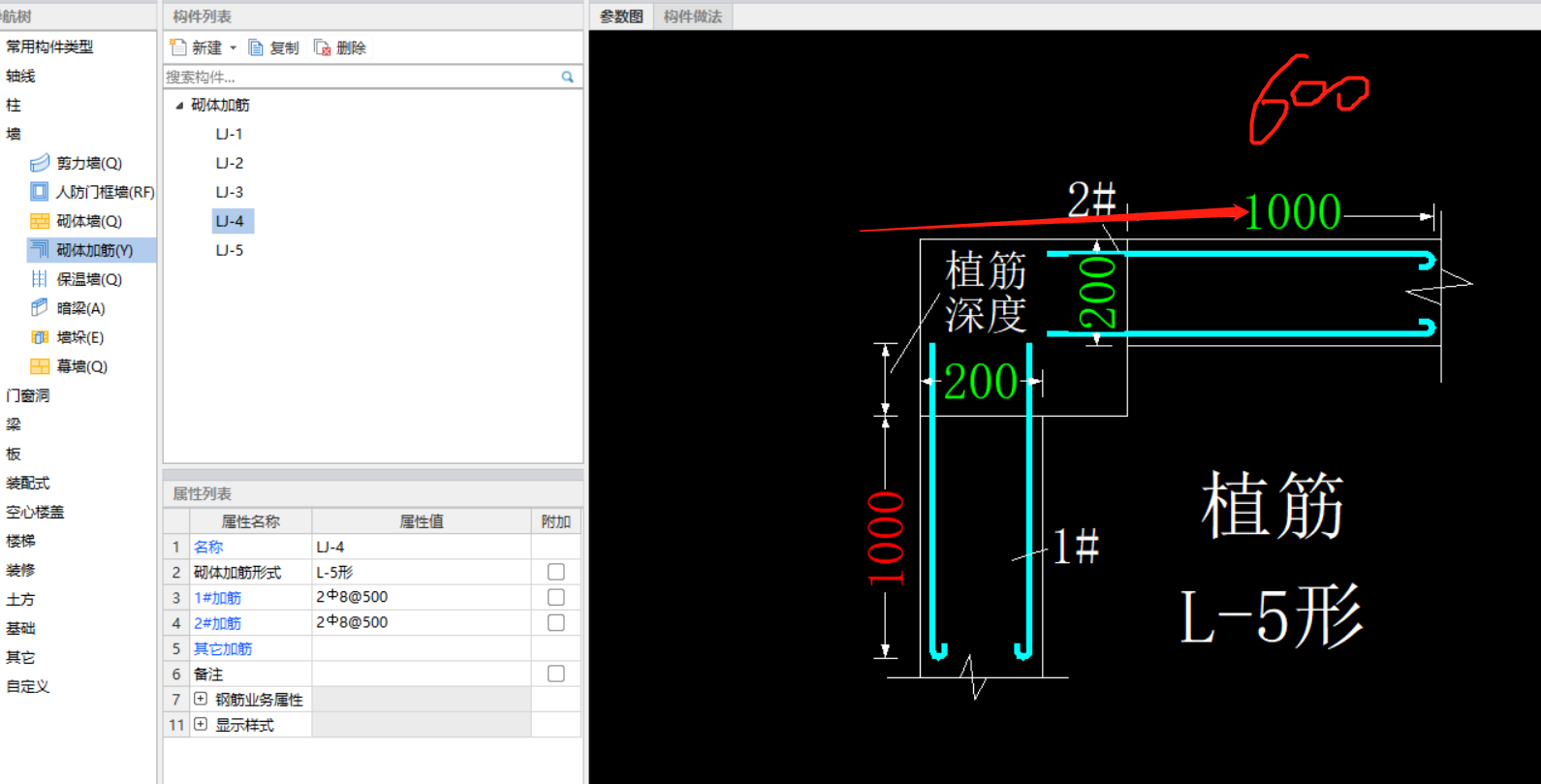
Task: Open the 新建 dropdown arrow
Action: (x=234, y=48)
